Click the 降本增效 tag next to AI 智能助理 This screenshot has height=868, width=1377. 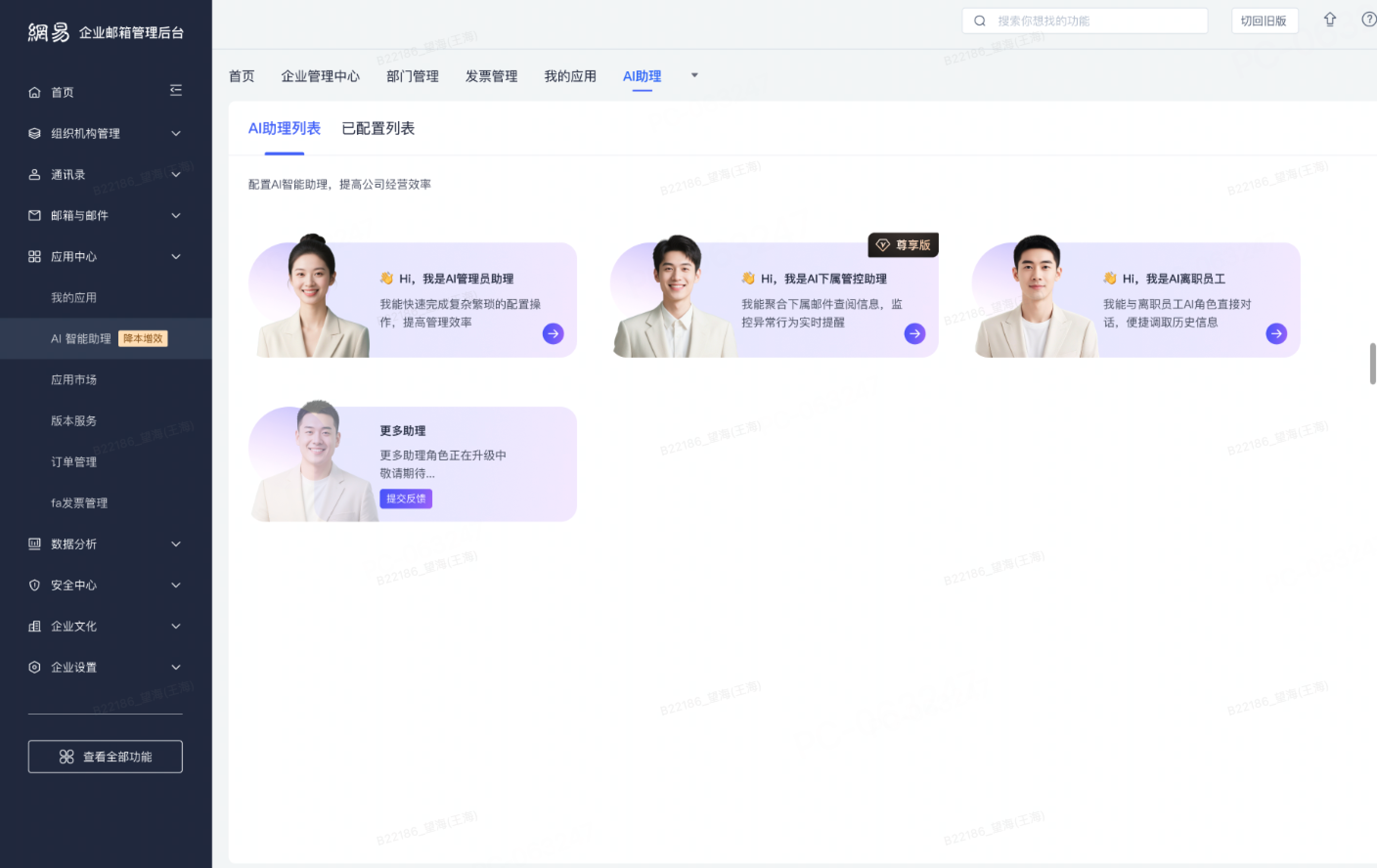tap(143, 339)
